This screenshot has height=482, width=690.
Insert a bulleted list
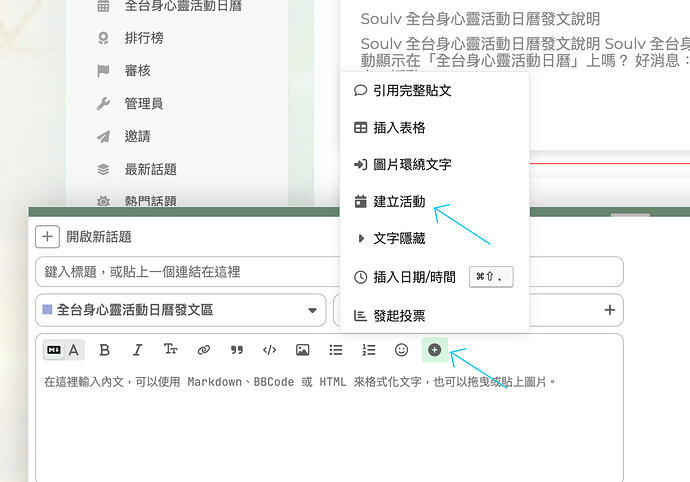pyautogui.click(x=336, y=350)
